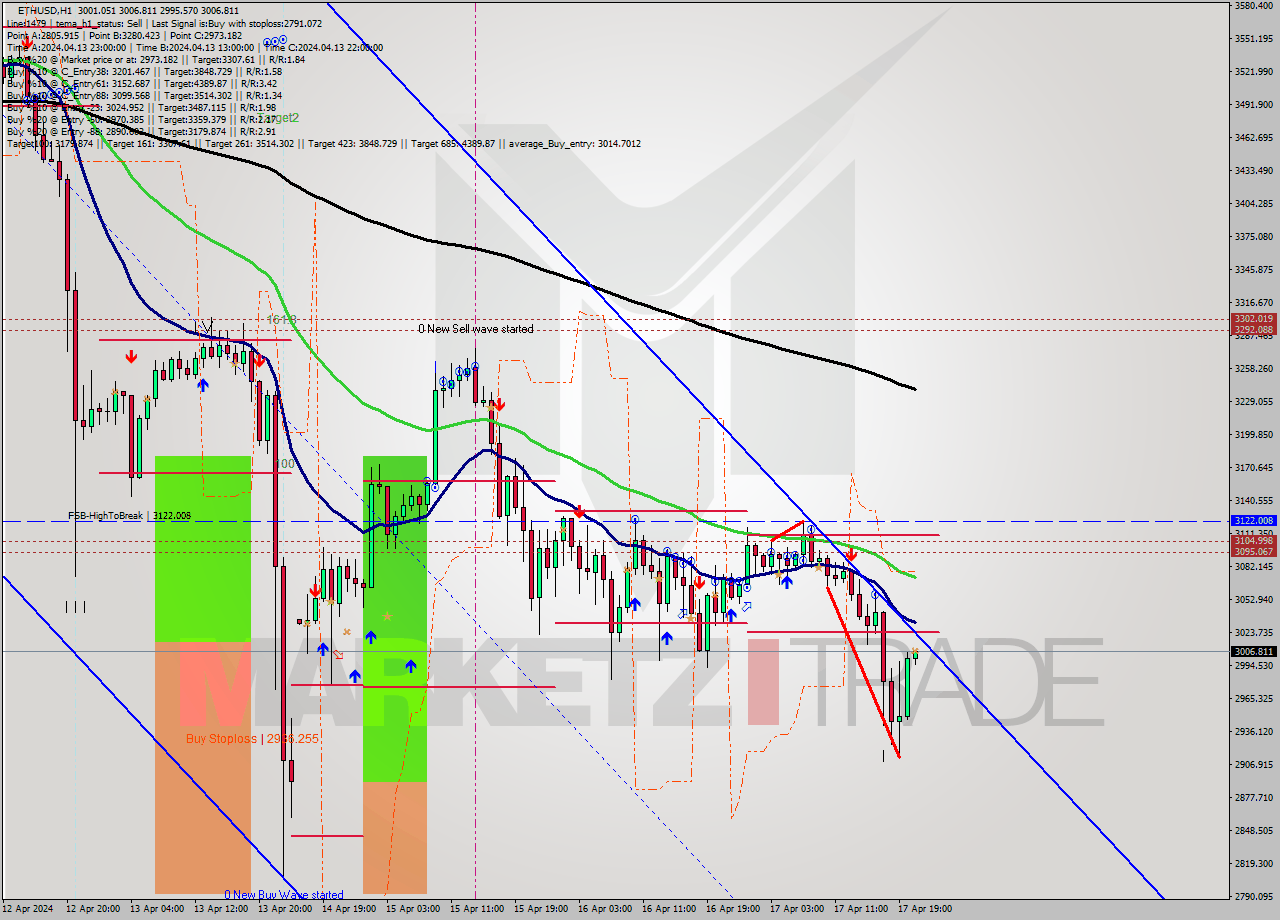Click the 'FSB-HighToBreak | 3122.008' label
Screen dimensions: 1280x920
point(129,516)
